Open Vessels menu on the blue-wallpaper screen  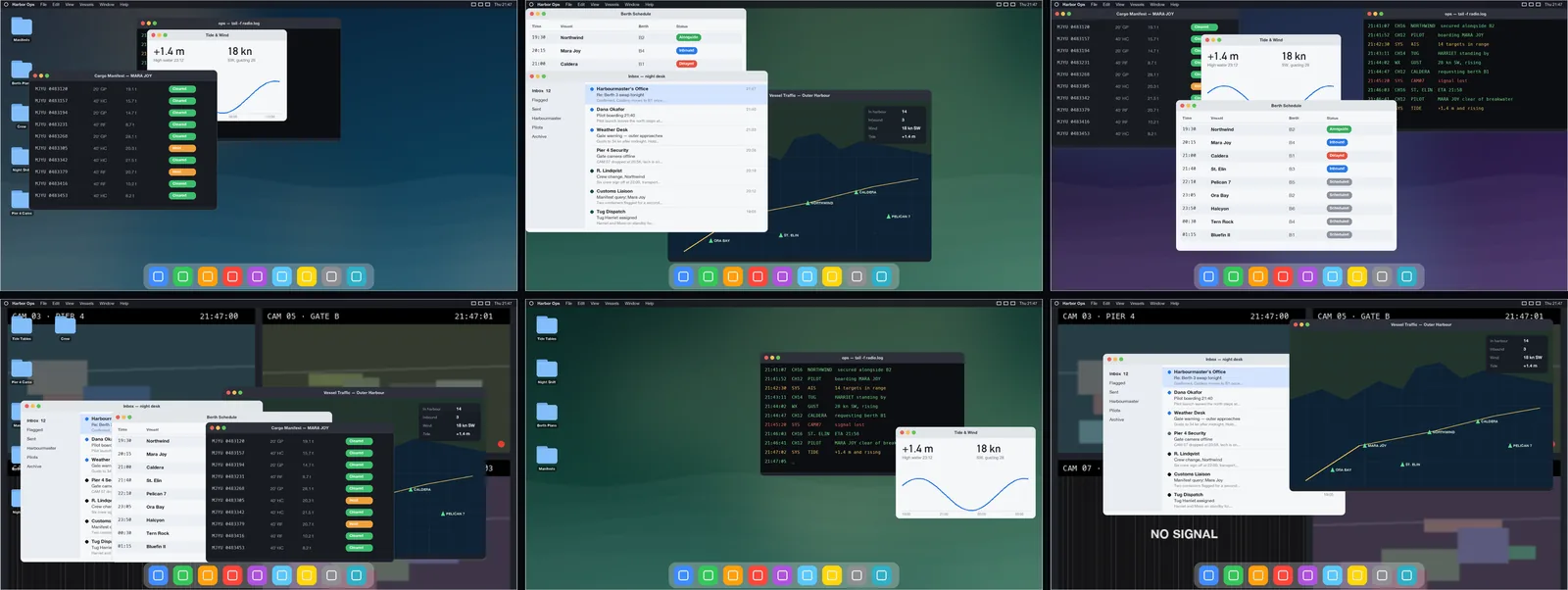86,4
